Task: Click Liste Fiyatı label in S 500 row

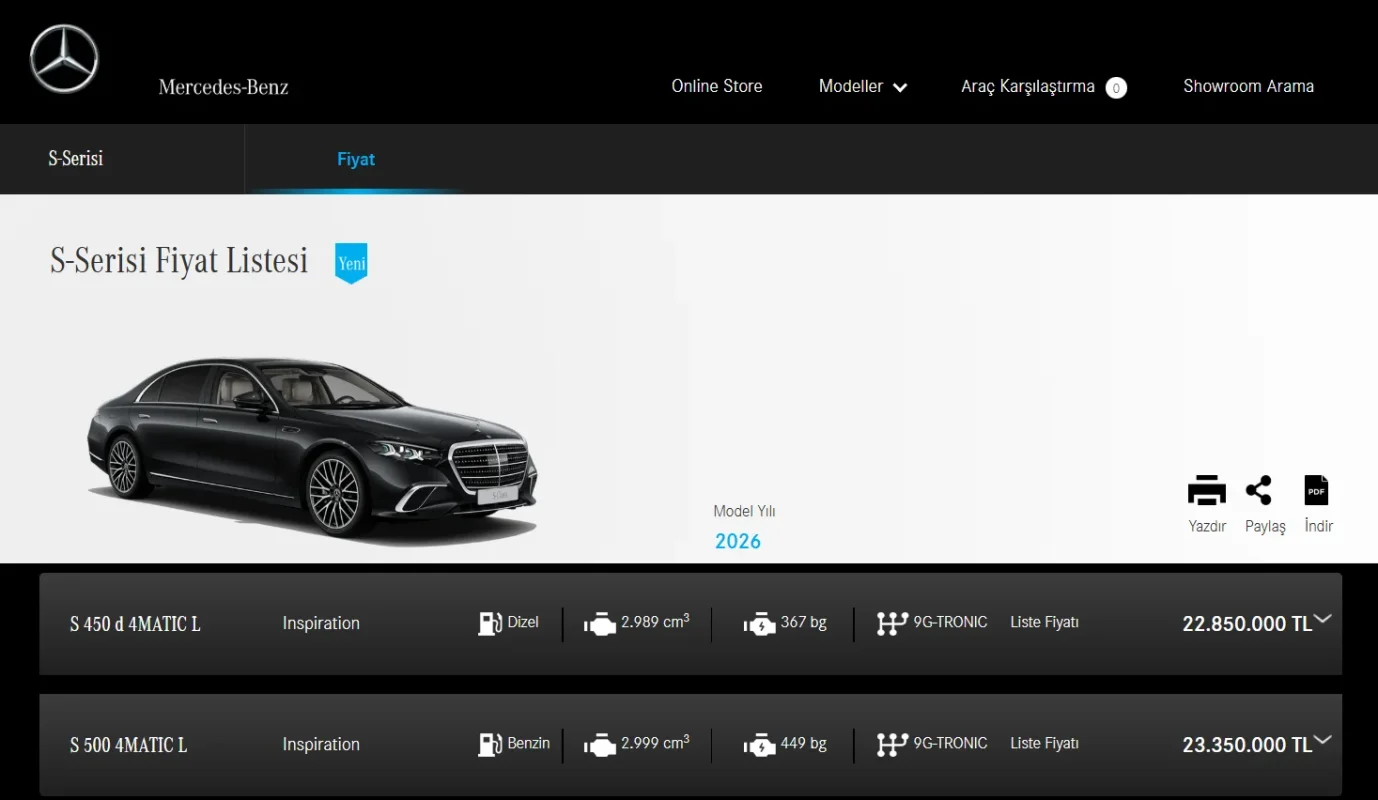Action: pos(1044,743)
